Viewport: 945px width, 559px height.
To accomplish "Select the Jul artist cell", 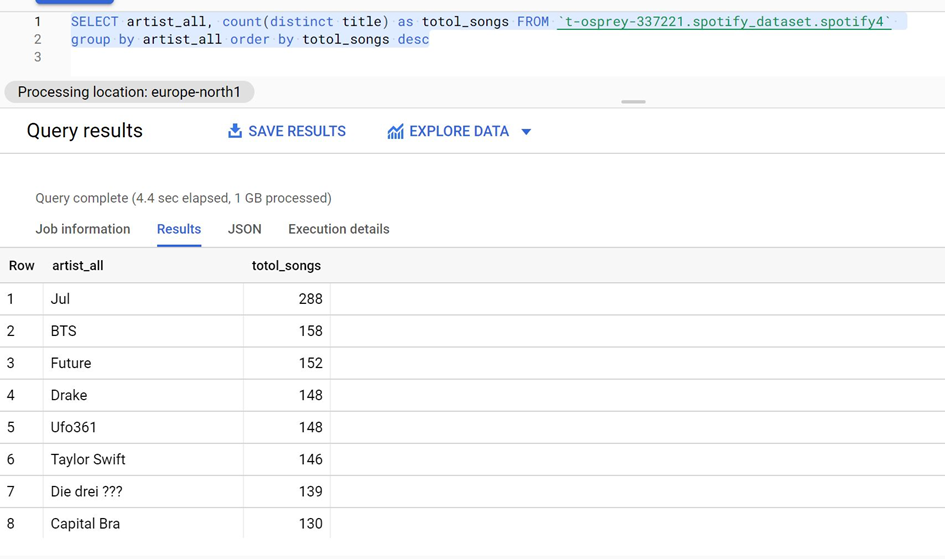I will tap(143, 299).
